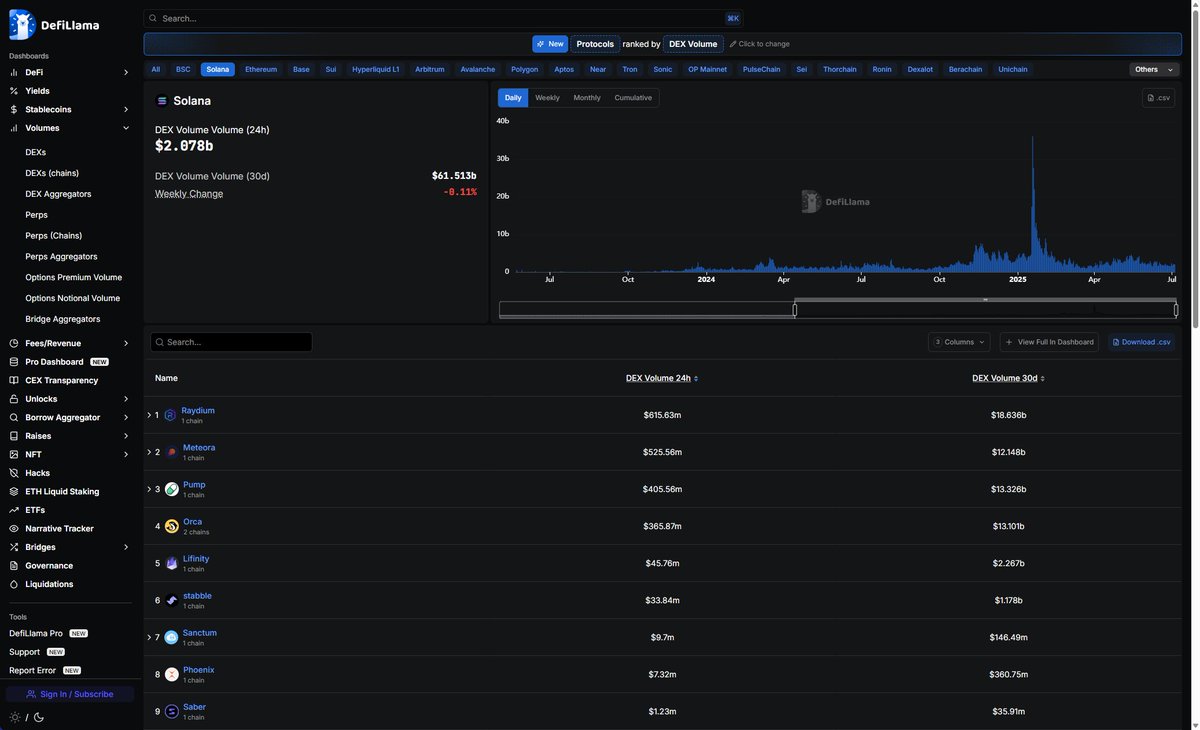Click the stabble protocol icon
Viewport: 1200px width, 730px height.
click(171, 600)
